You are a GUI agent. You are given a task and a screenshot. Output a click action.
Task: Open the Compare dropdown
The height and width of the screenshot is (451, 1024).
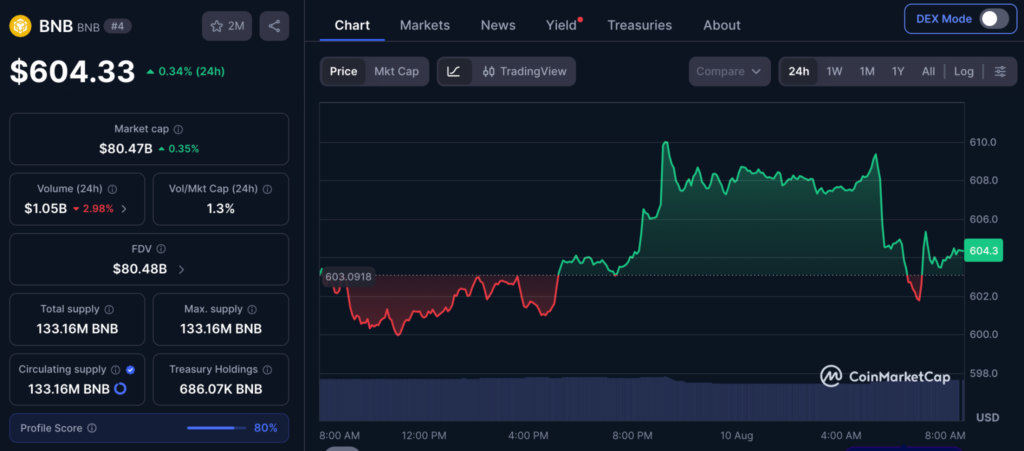click(x=729, y=72)
